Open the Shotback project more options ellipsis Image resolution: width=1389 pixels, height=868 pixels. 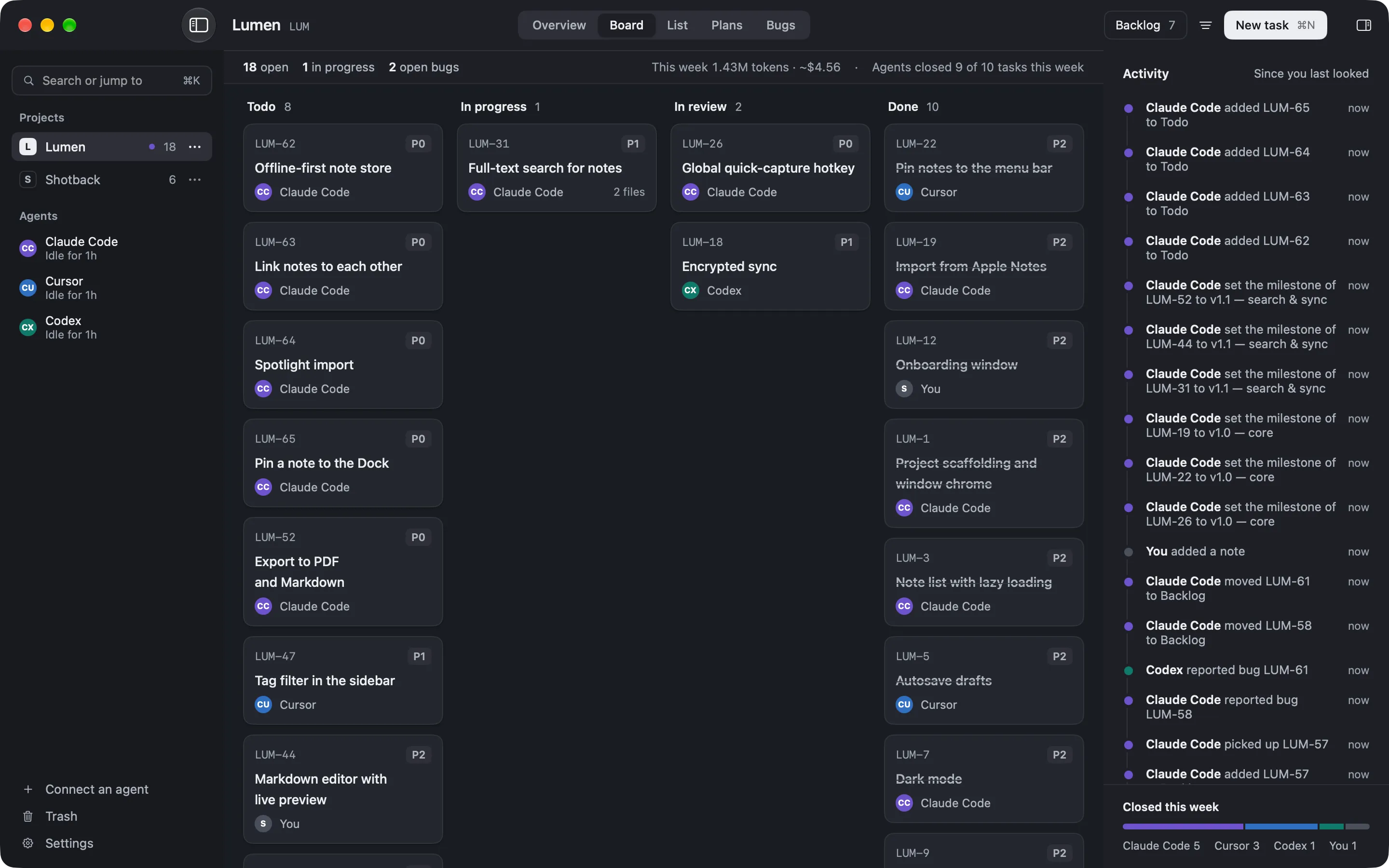[194, 180]
